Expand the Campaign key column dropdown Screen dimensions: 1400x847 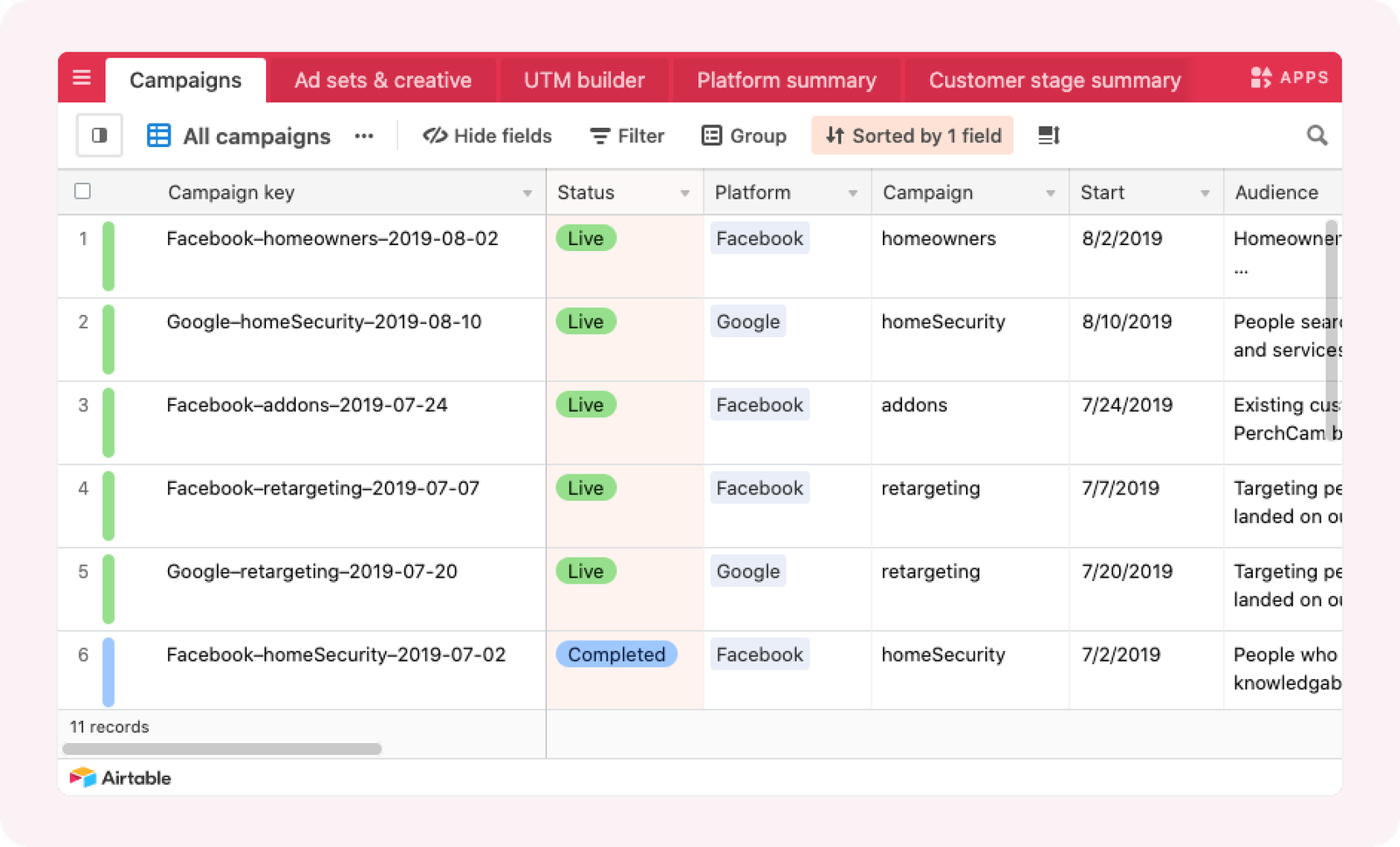click(528, 193)
